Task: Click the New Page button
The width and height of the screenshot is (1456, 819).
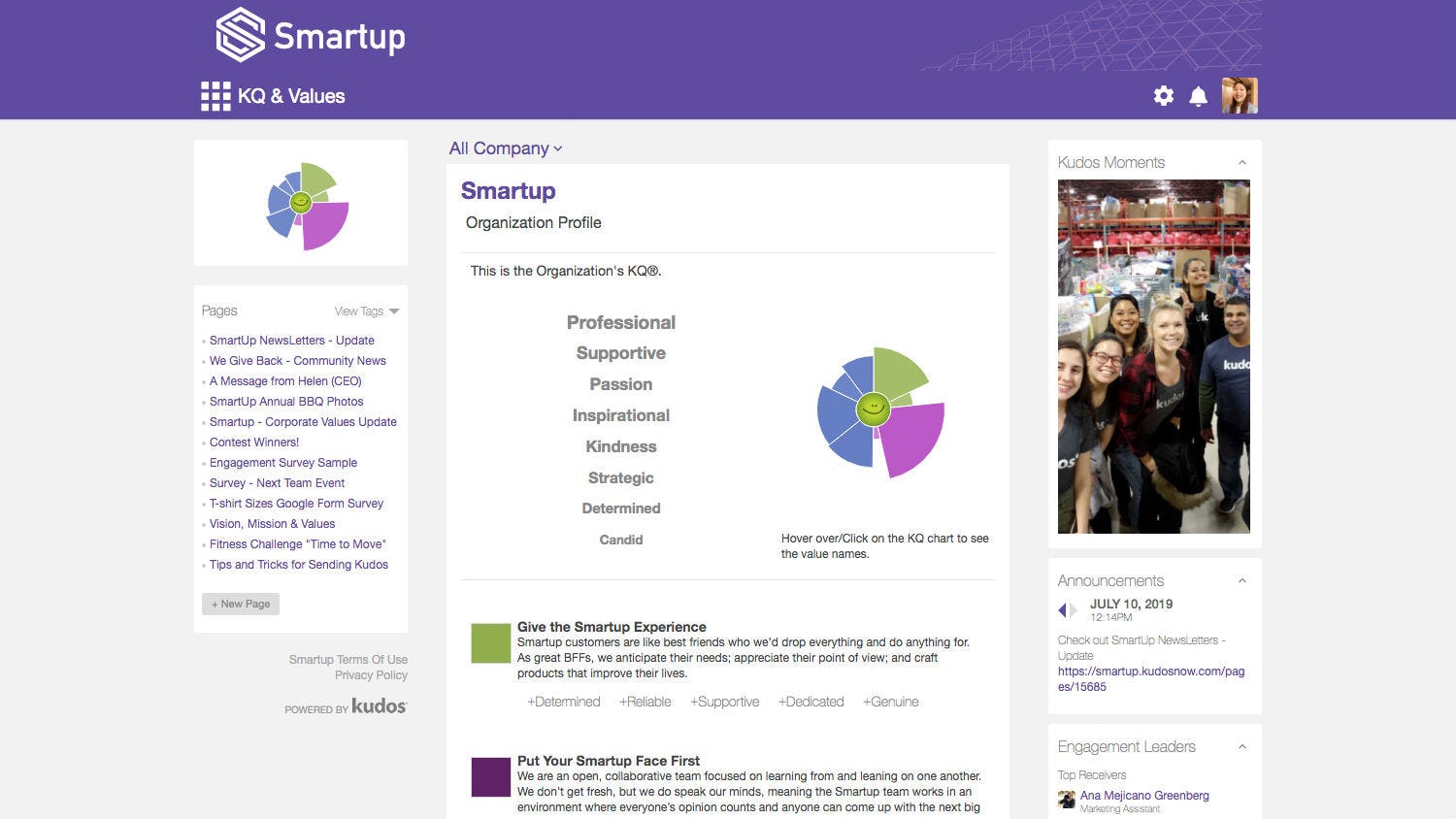Action: point(241,604)
